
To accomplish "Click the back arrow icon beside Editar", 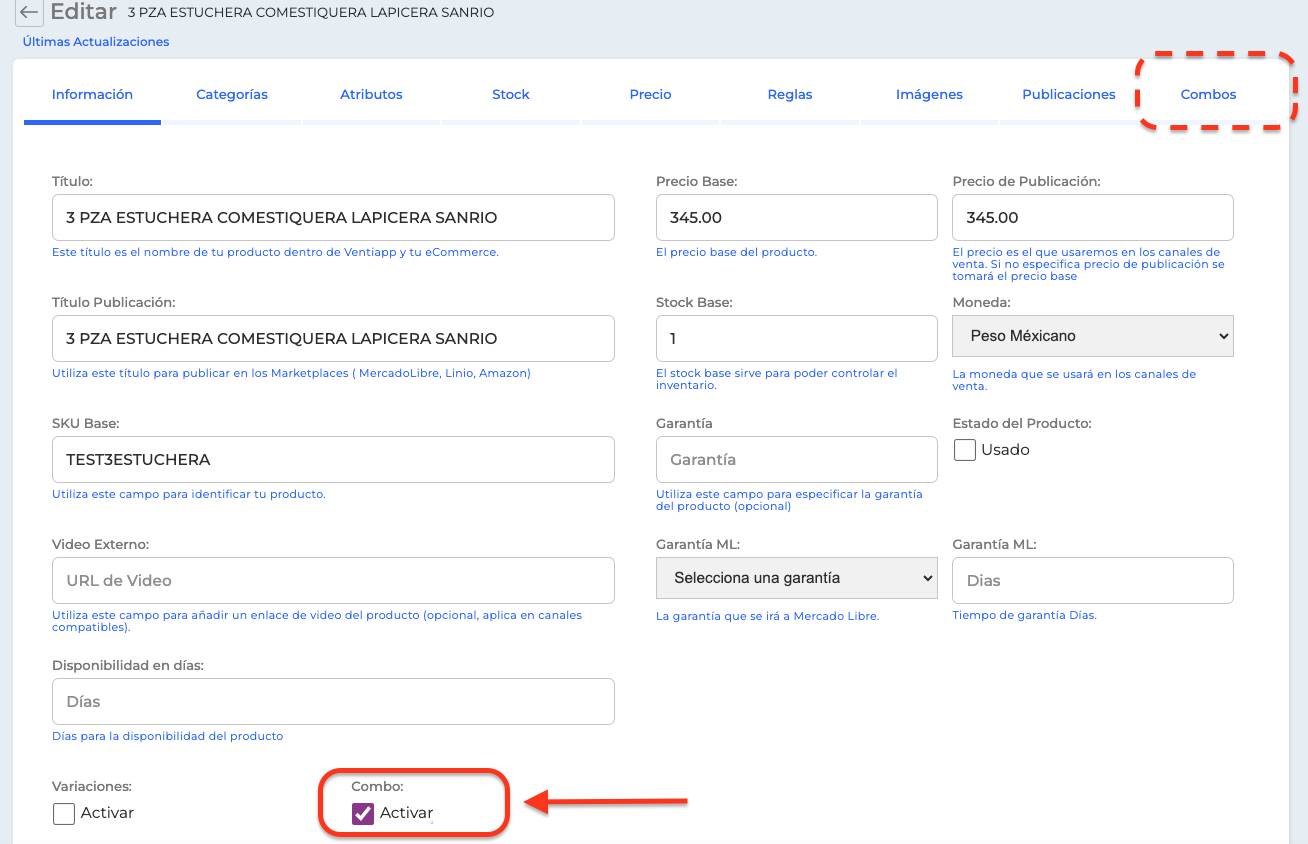I will (x=29, y=13).
